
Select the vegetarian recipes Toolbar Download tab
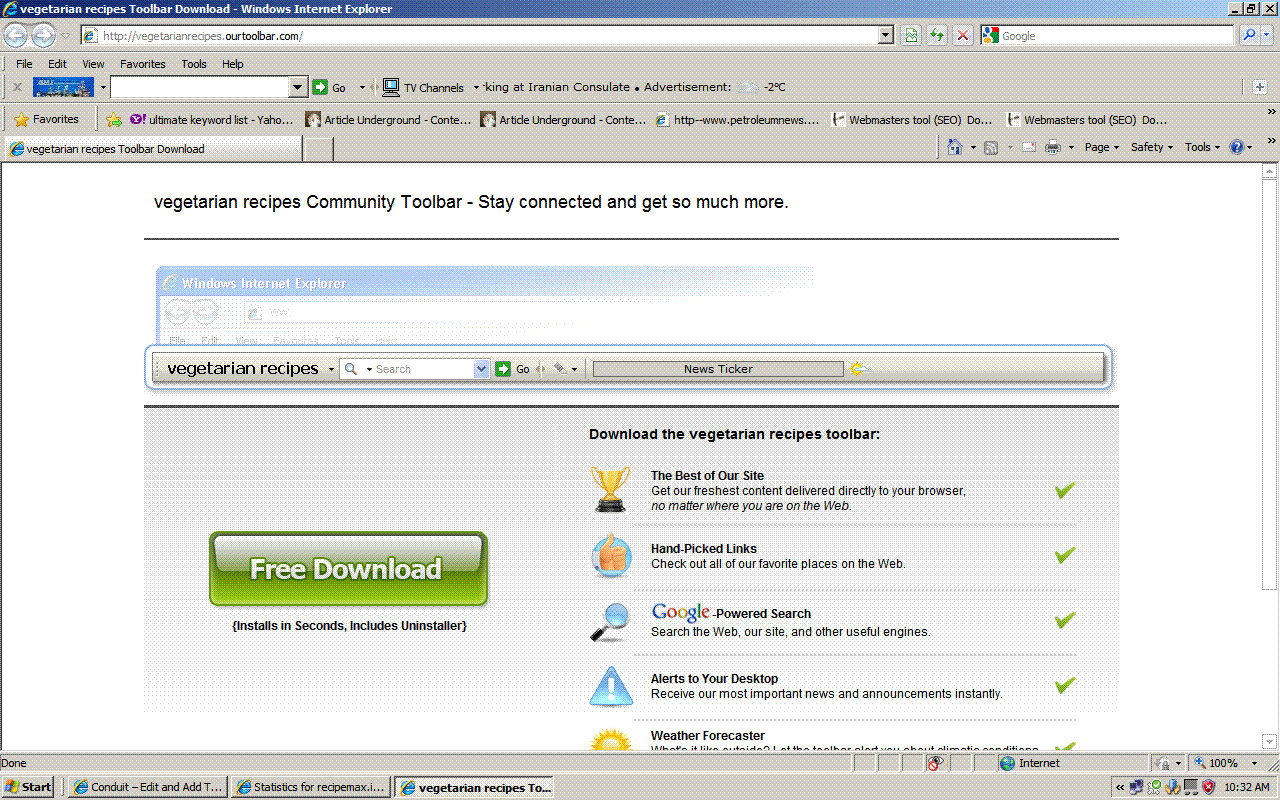[x=153, y=149]
